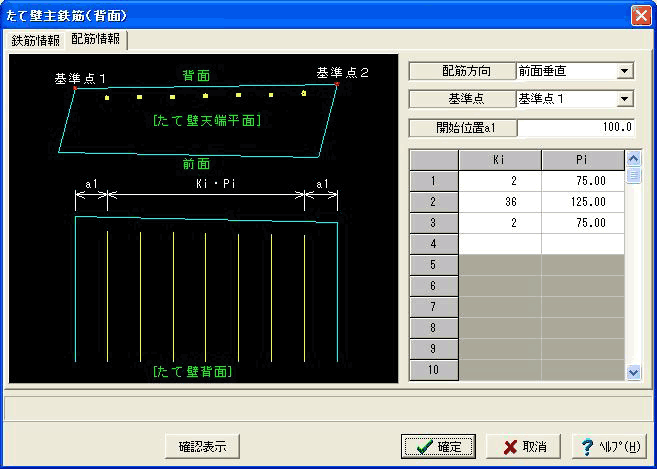Click the 開始位置a1 label
The width and height of the screenshot is (657, 469).
point(463,128)
